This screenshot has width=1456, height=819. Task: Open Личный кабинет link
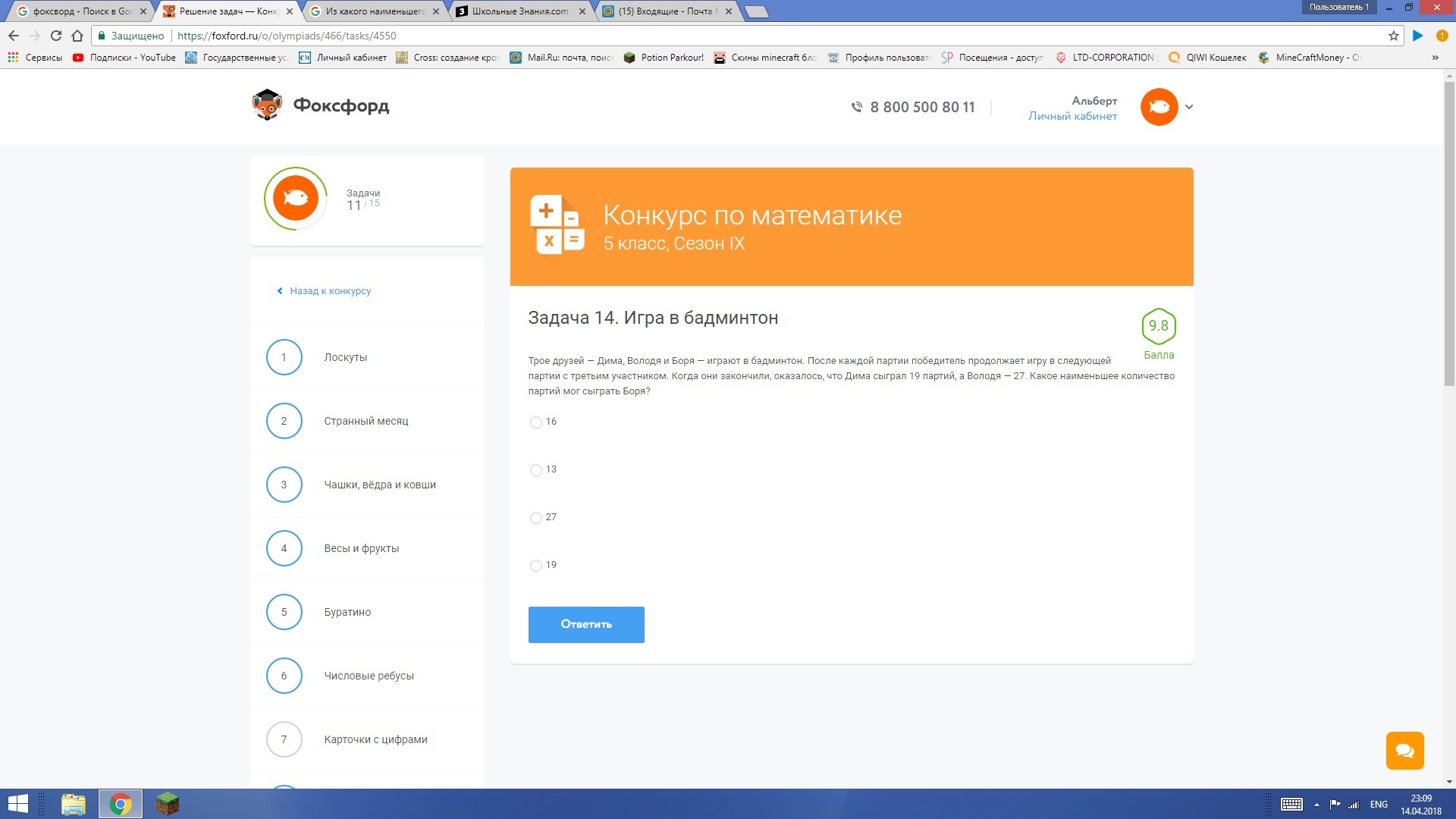pos(1072,116)
